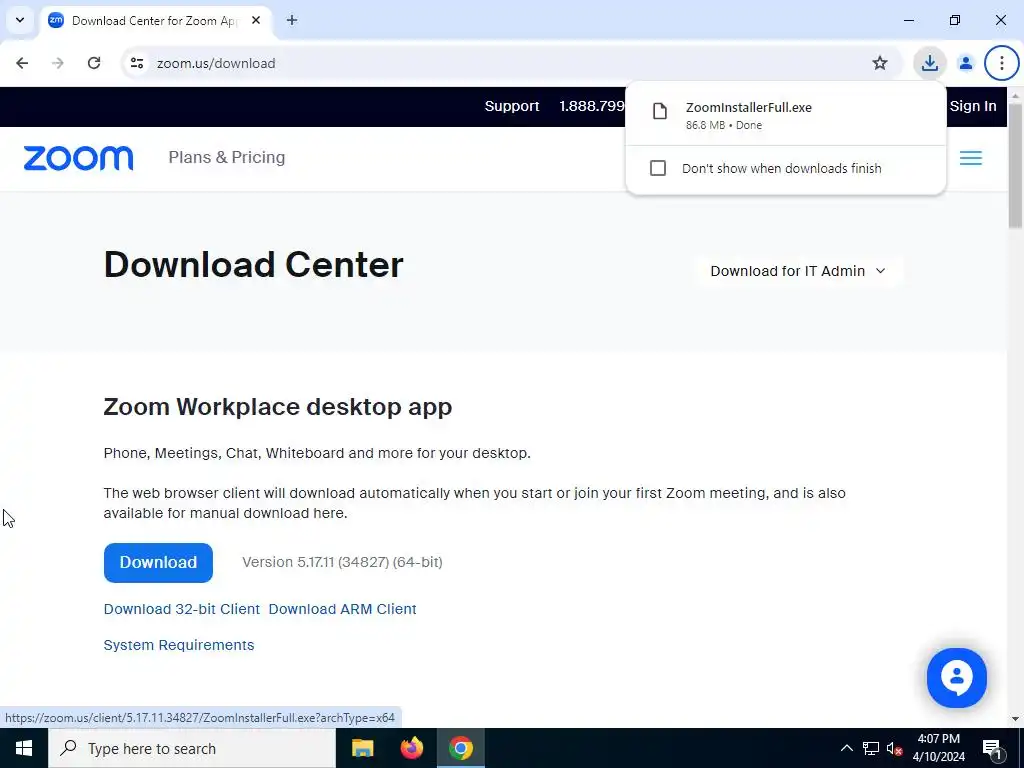Open the chat assistant bubble
The image size is (1024, 768).
[956, 678]
